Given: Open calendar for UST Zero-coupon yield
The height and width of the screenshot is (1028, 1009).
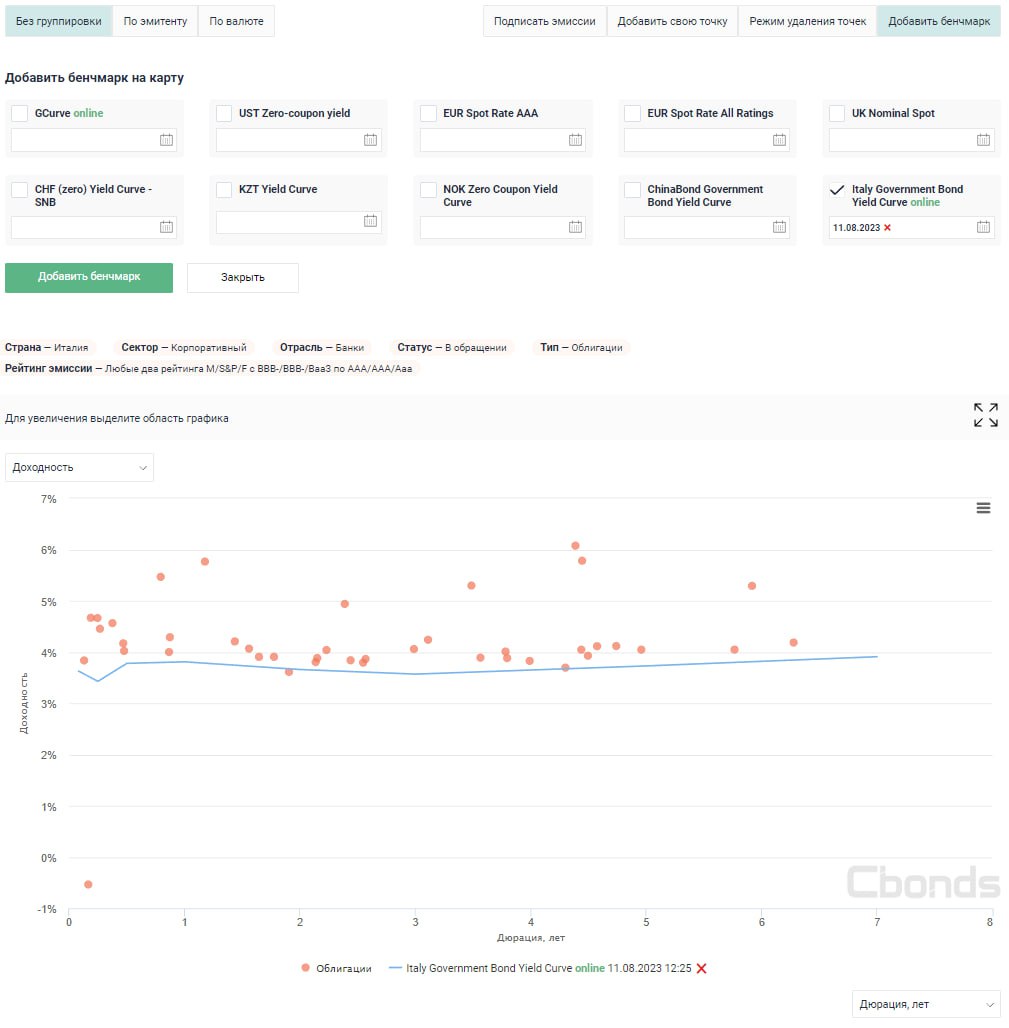Looking at the screenshot, I should (x=370, y=140).
